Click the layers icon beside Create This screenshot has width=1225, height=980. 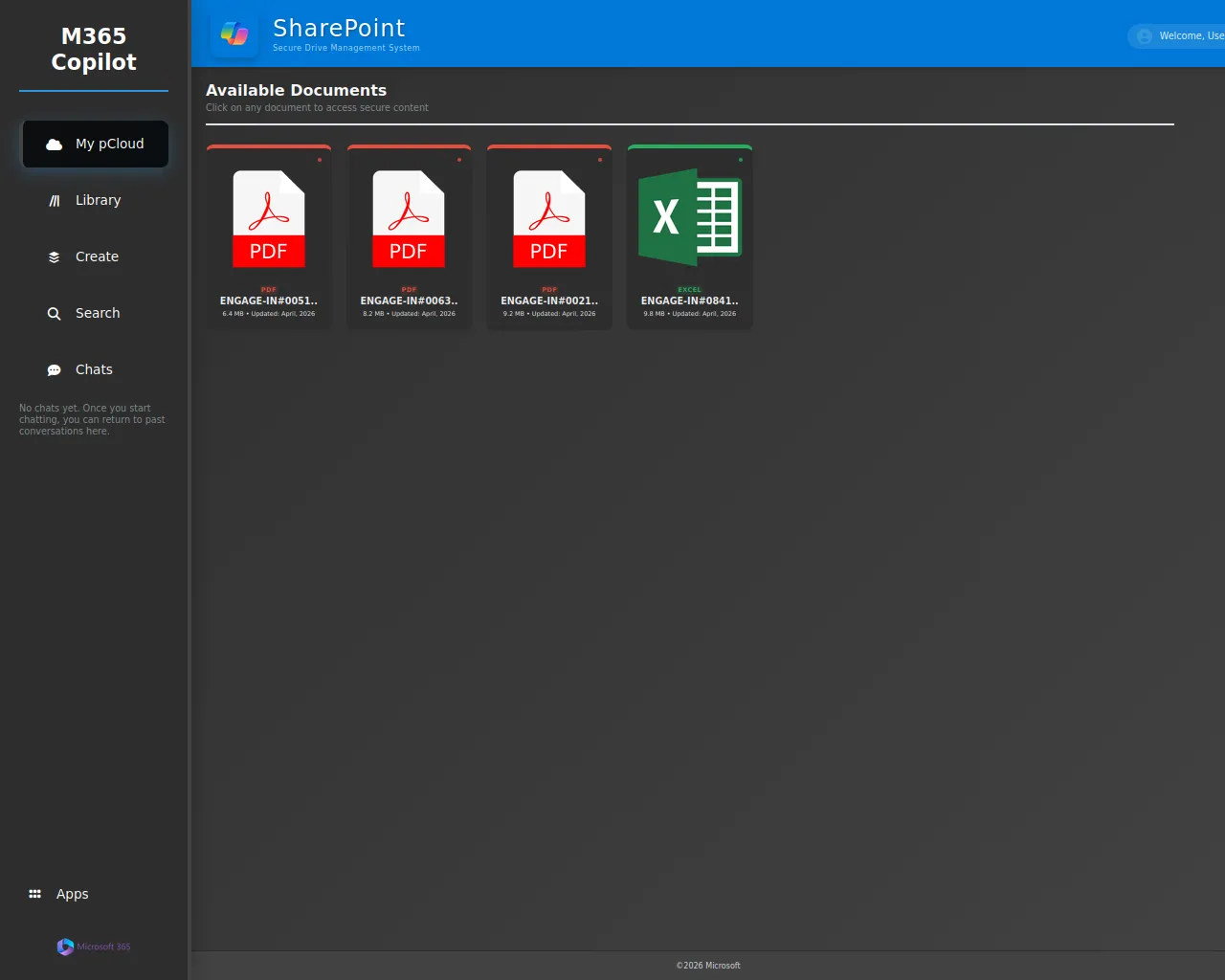coord(55,257)
